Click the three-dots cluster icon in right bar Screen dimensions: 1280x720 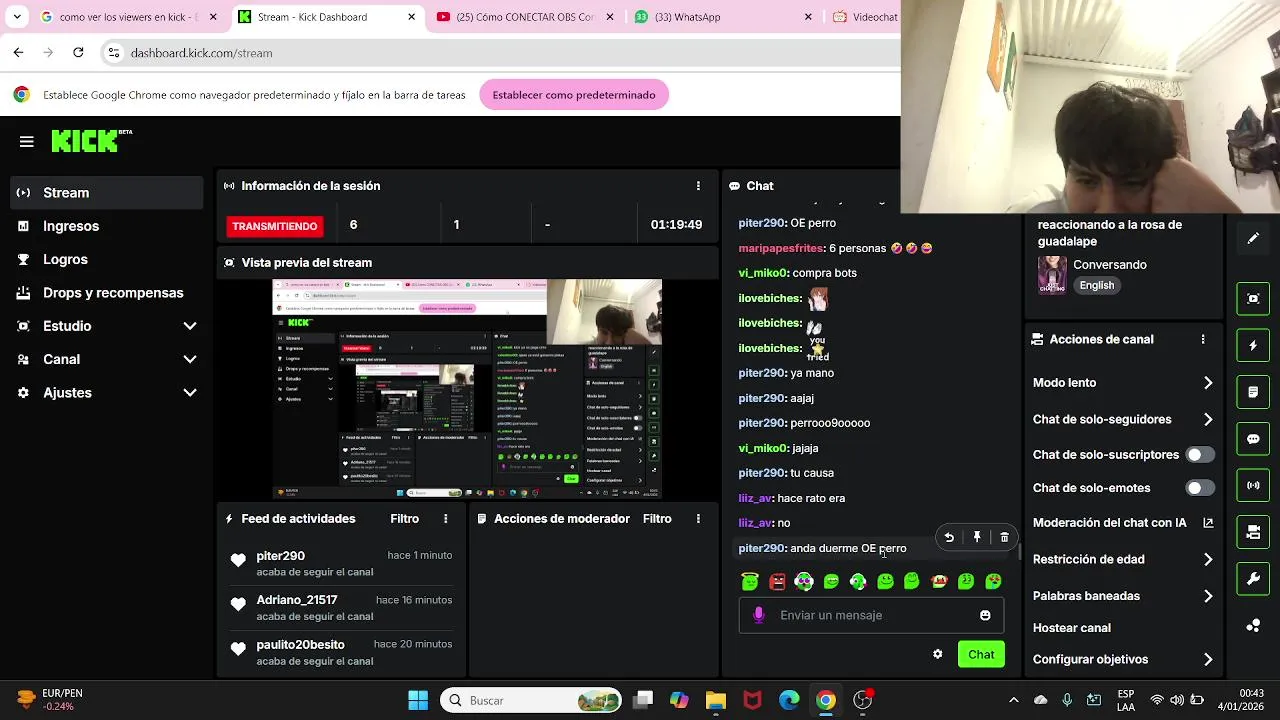pyautogui.click(x=1253, y=626)
